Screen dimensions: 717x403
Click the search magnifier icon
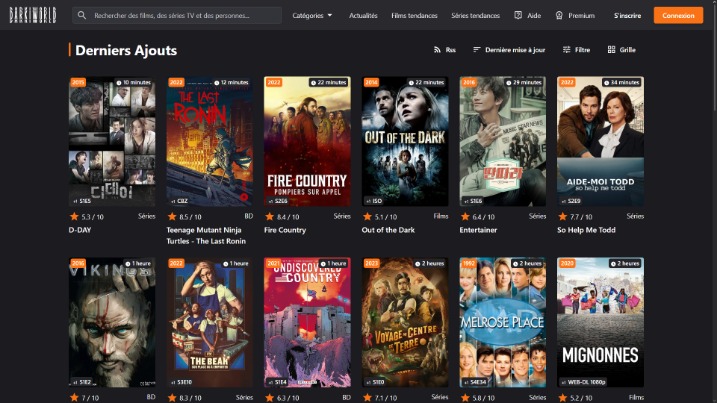click(x=81, y=15)
